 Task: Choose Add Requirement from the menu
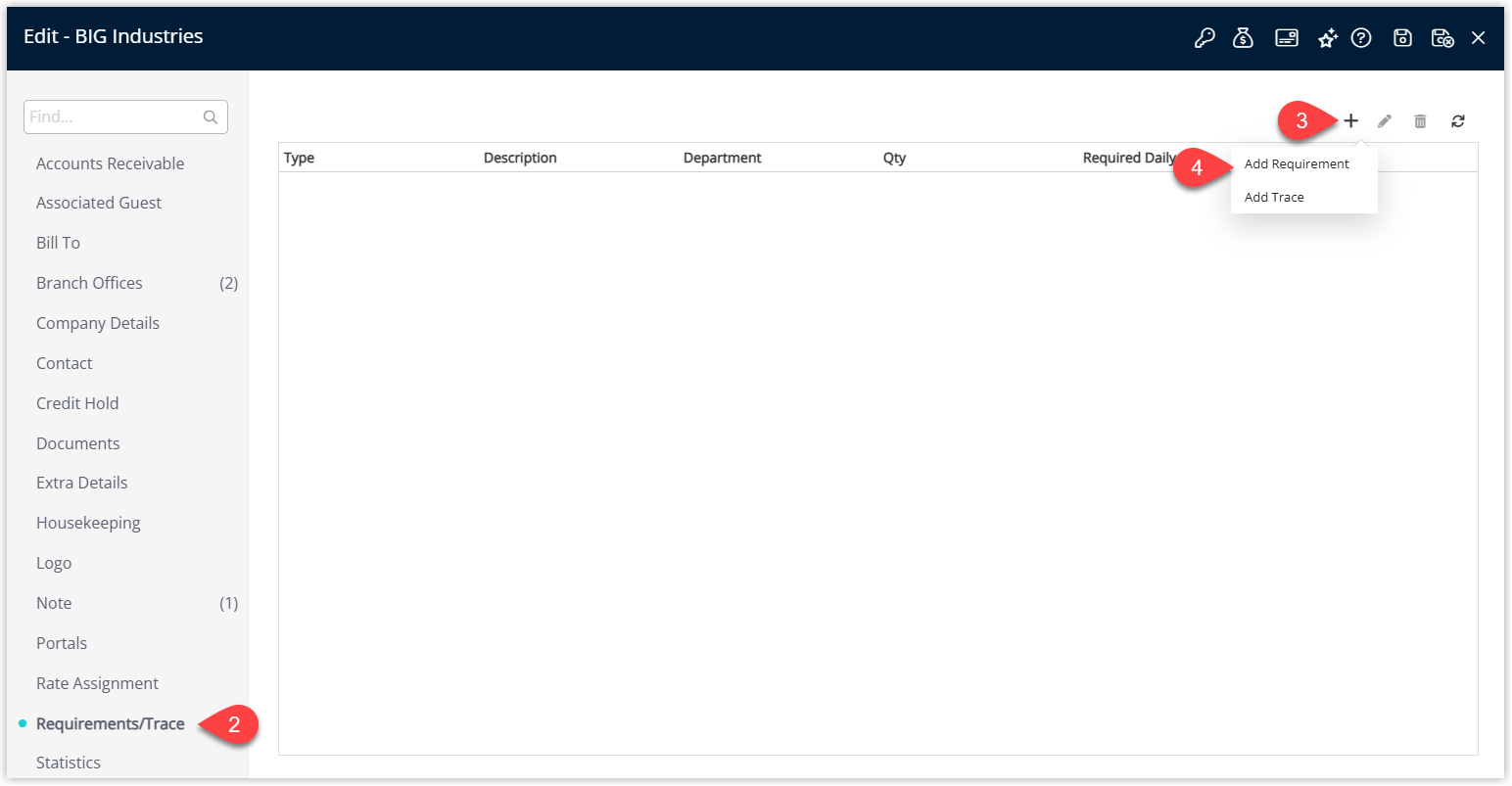(1297, 164)
